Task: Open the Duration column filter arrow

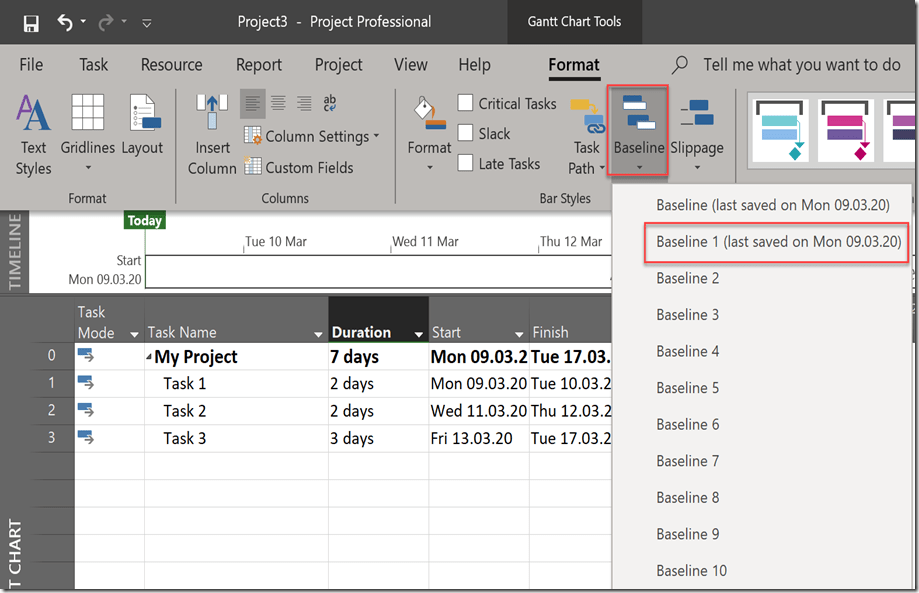Action: 417,333
